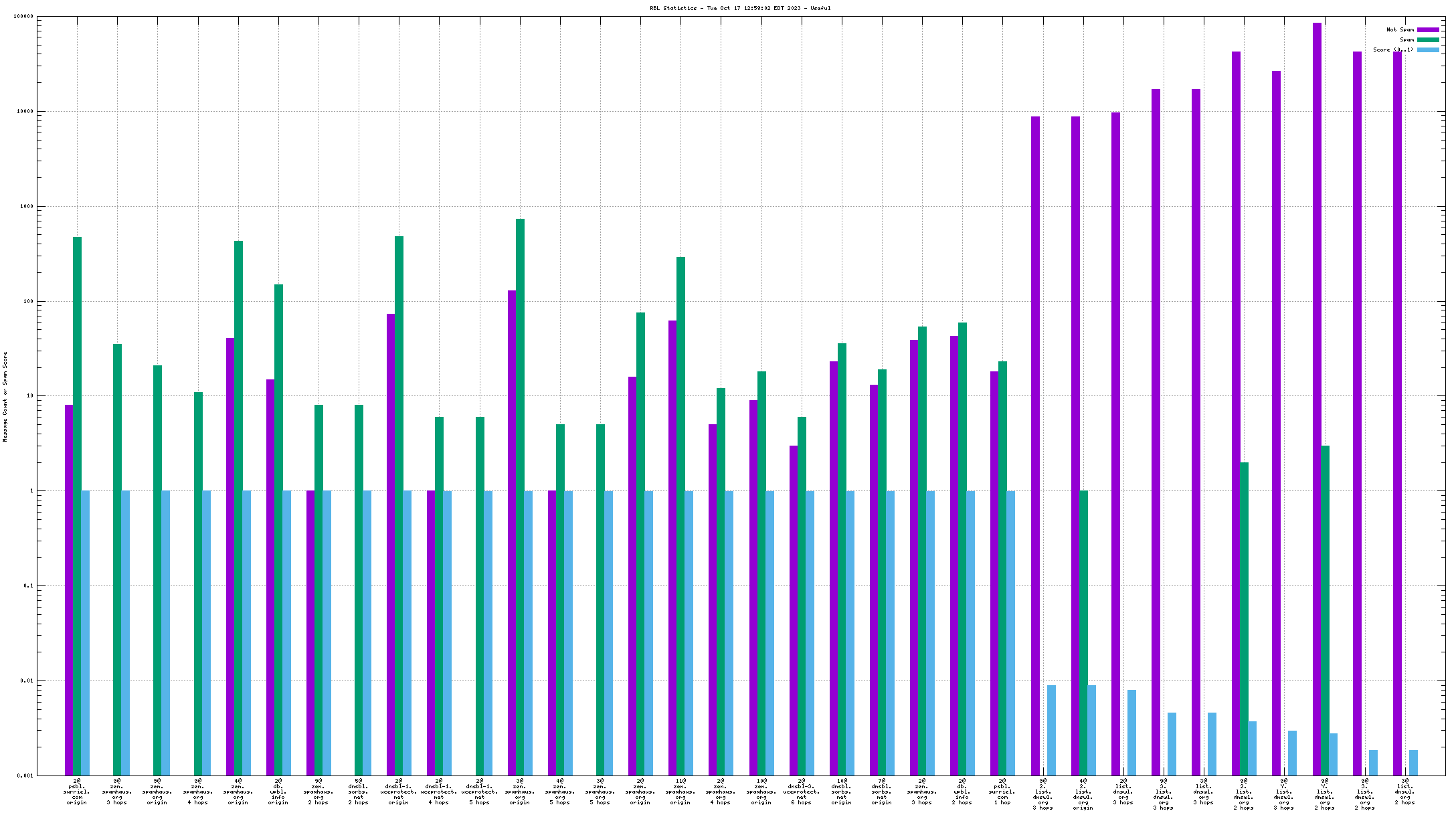1456x819 pixels.
Task: Click the purple Not Spam legend swatch
Action: click(1427, 29)
